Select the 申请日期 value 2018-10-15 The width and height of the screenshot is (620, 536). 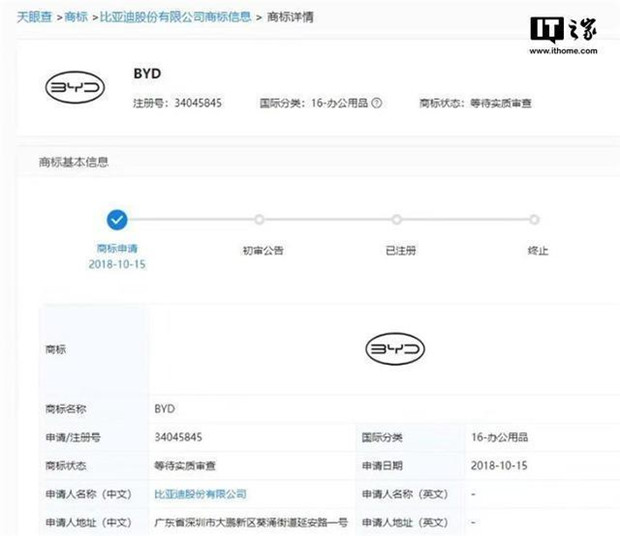pyautogui.click(x=499, y=466)
